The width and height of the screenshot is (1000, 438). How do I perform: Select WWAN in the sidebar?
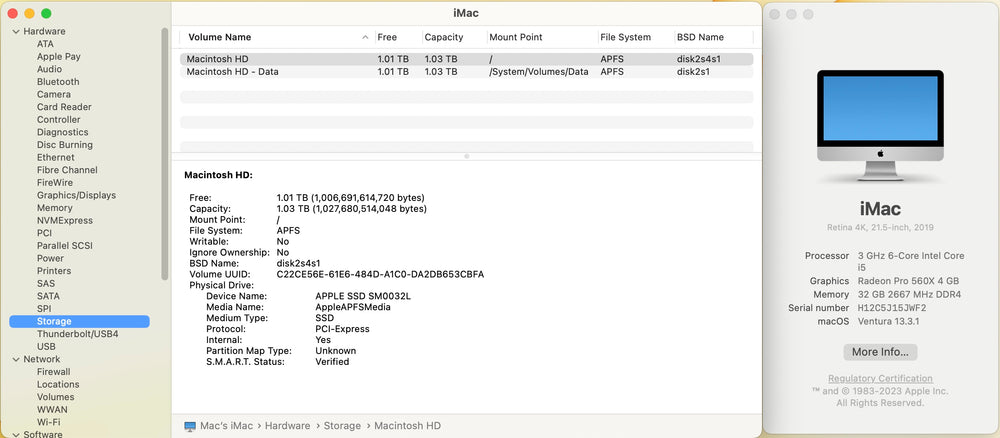[52, 409]
